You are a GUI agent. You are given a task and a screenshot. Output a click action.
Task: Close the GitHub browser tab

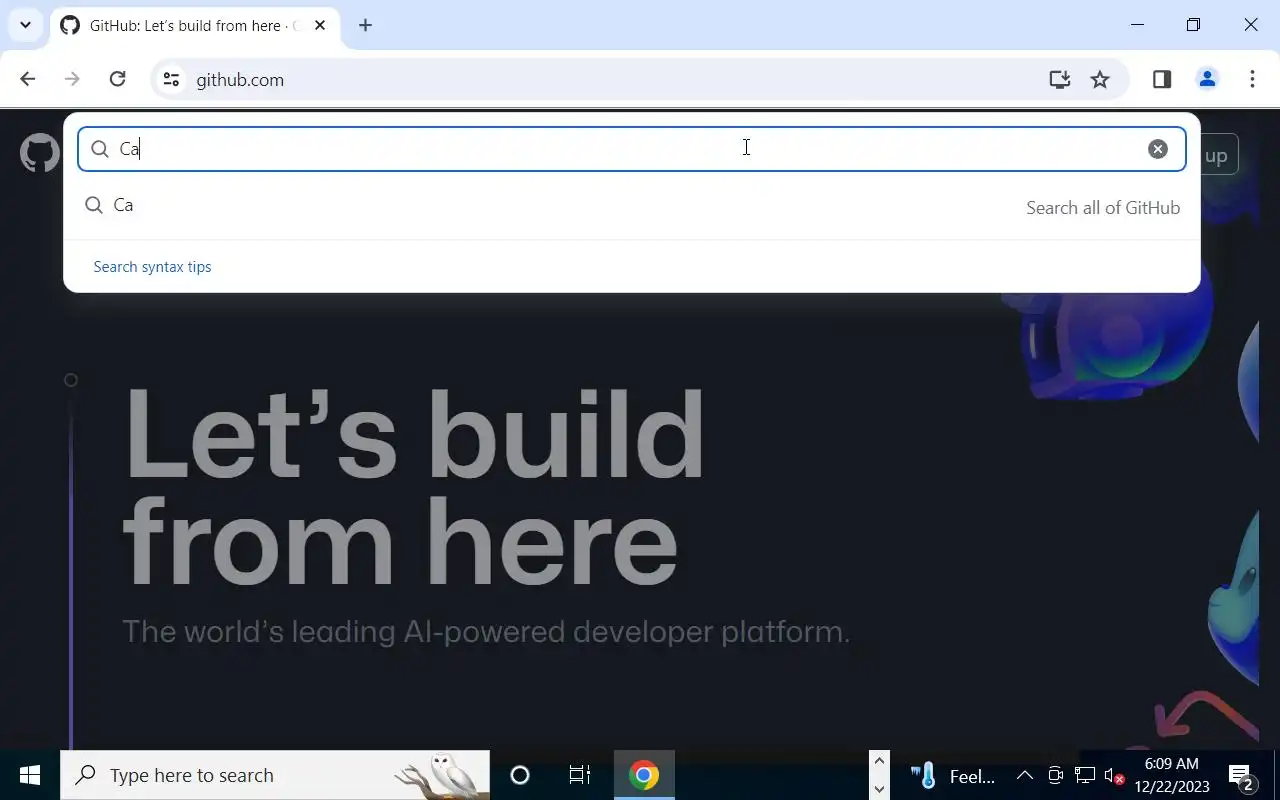click(x=320, y=25)
